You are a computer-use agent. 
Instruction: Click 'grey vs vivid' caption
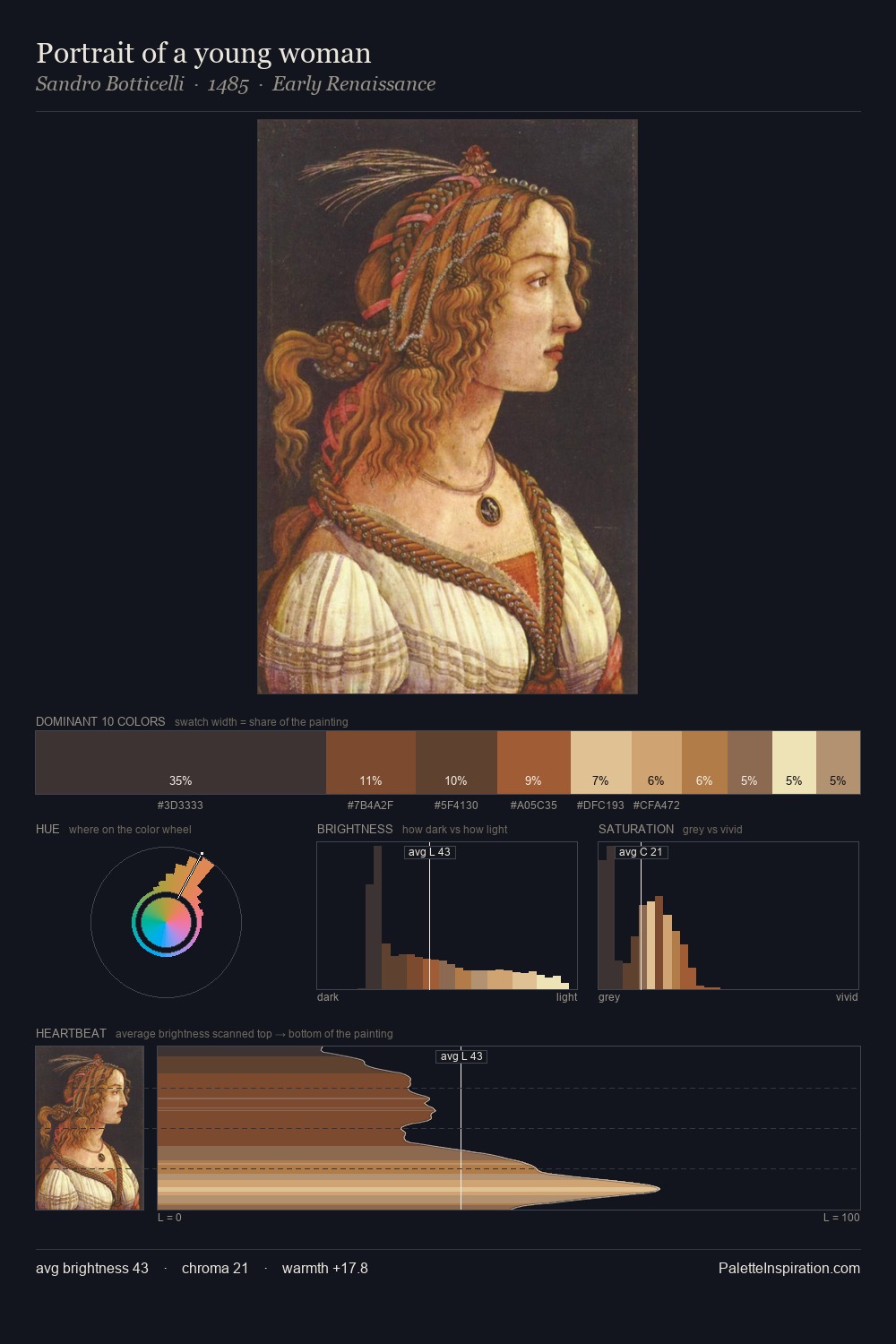pyautogui.click(x=712, y=830)
